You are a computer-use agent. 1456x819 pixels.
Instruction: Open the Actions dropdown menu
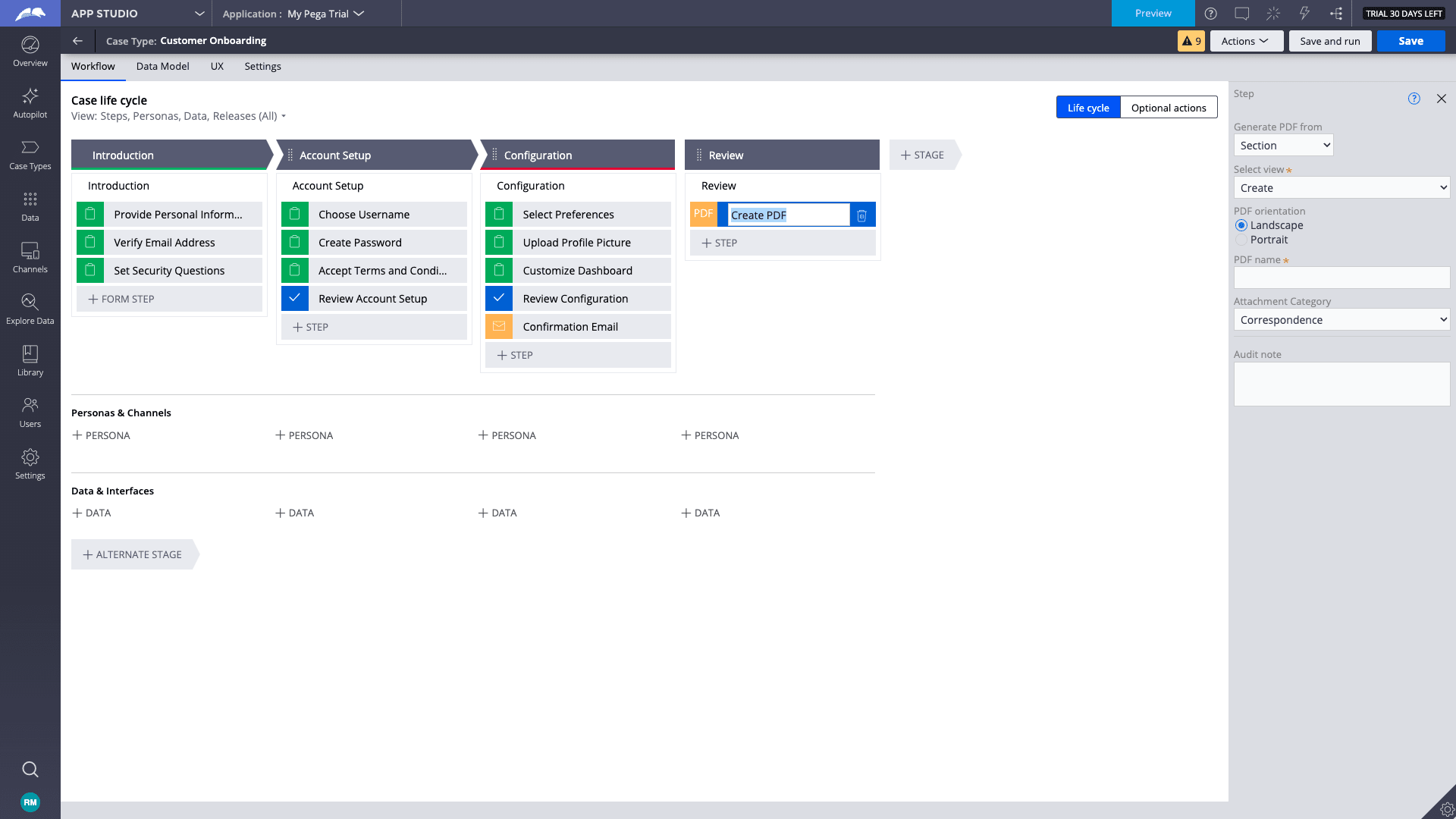click(1247, 41)
